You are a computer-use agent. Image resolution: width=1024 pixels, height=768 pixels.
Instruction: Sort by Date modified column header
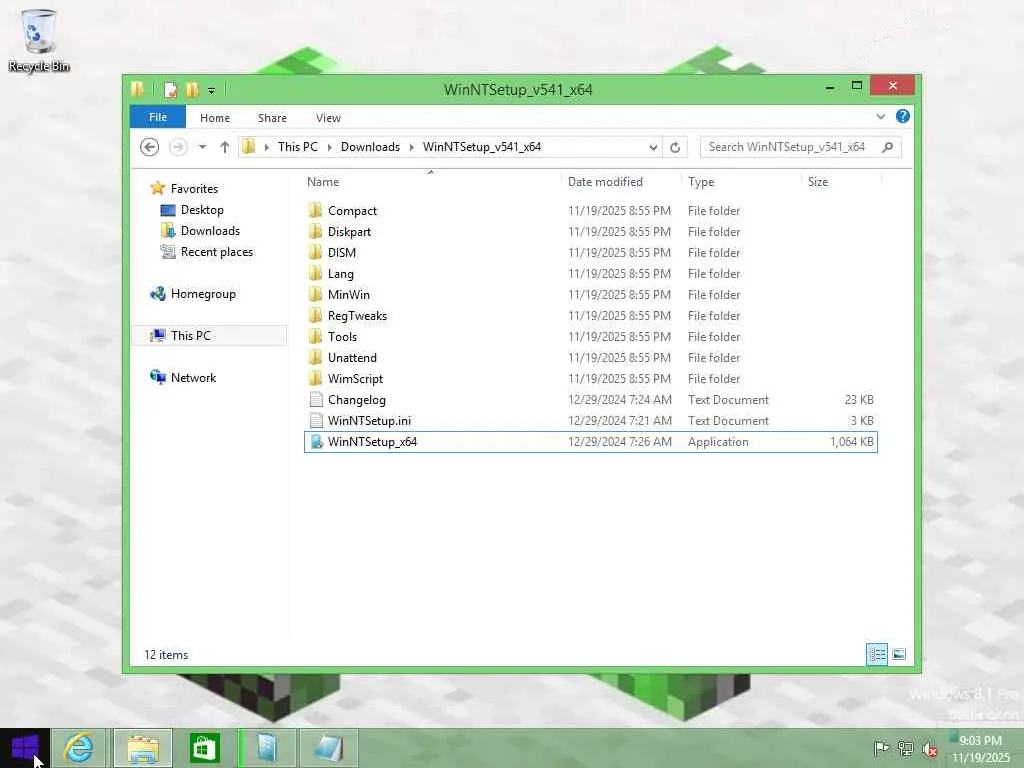(620, 182)
